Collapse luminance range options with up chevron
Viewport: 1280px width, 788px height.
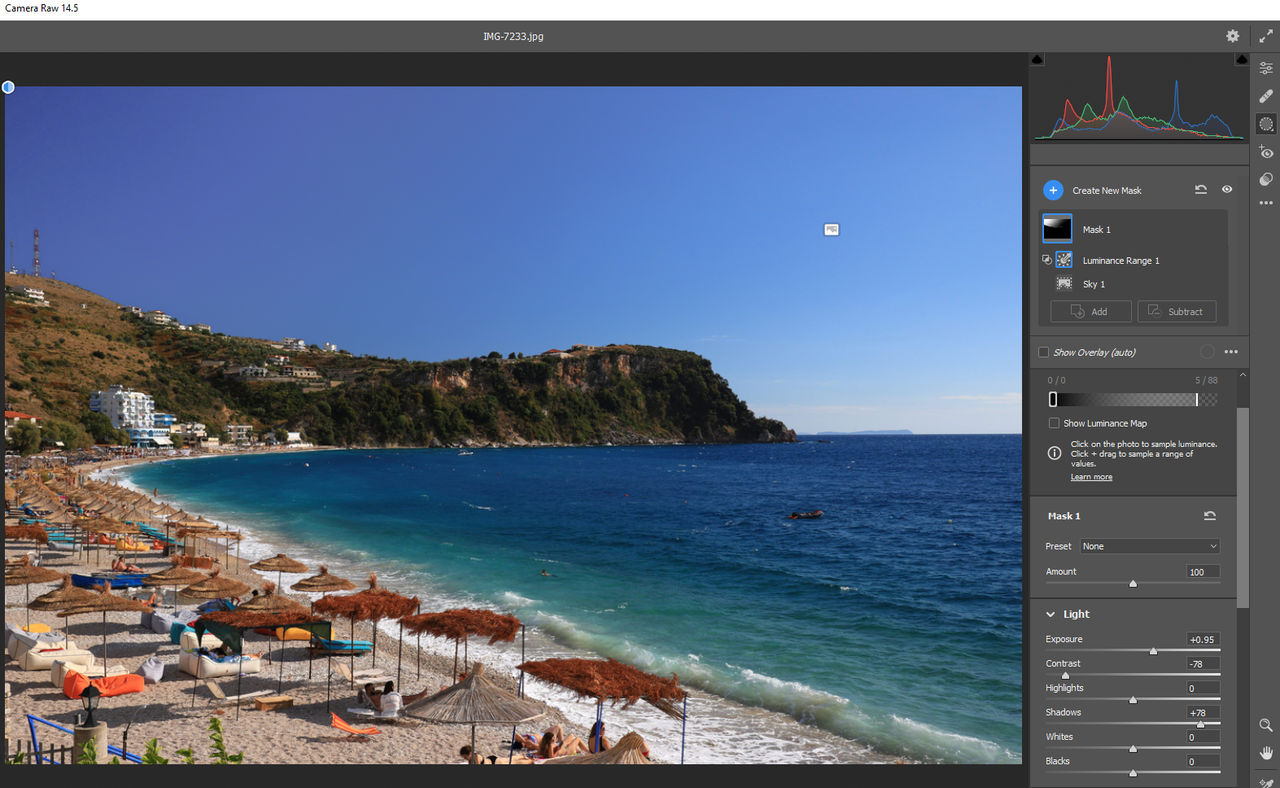click(1243, 376)
